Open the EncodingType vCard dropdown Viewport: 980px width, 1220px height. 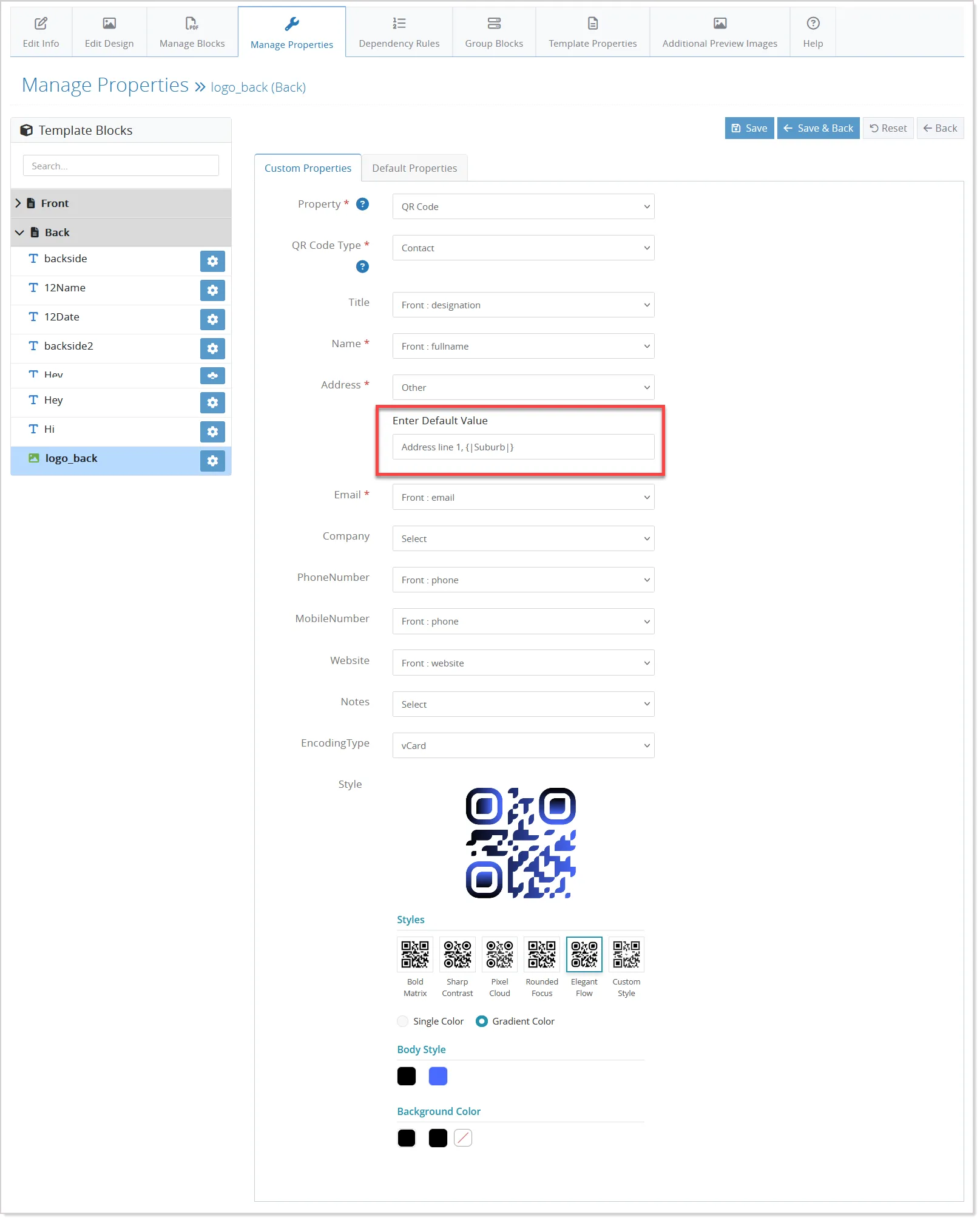(523, 745)
